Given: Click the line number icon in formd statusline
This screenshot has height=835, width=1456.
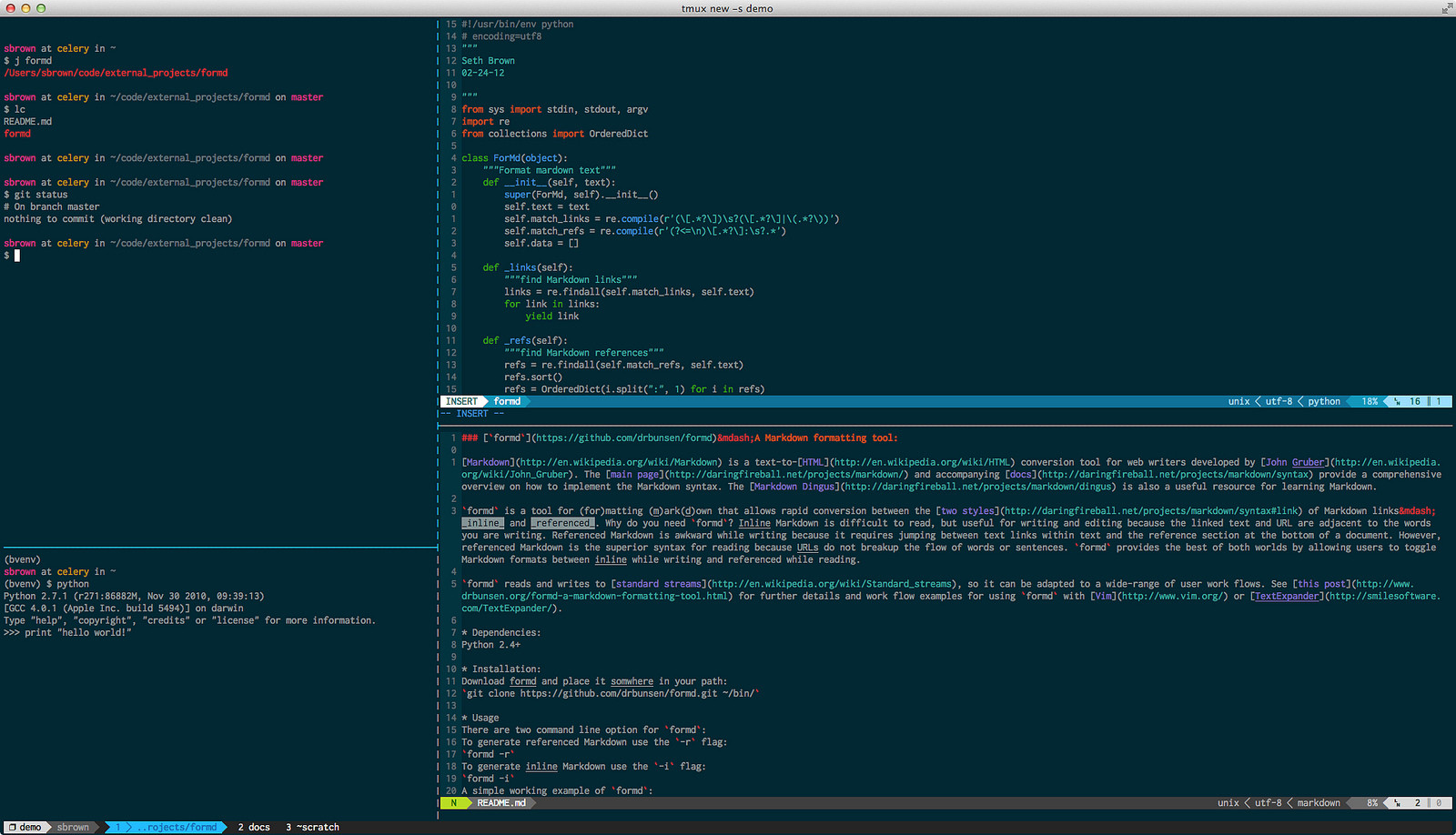Looking at the screenshot, I should [1398, 401].
